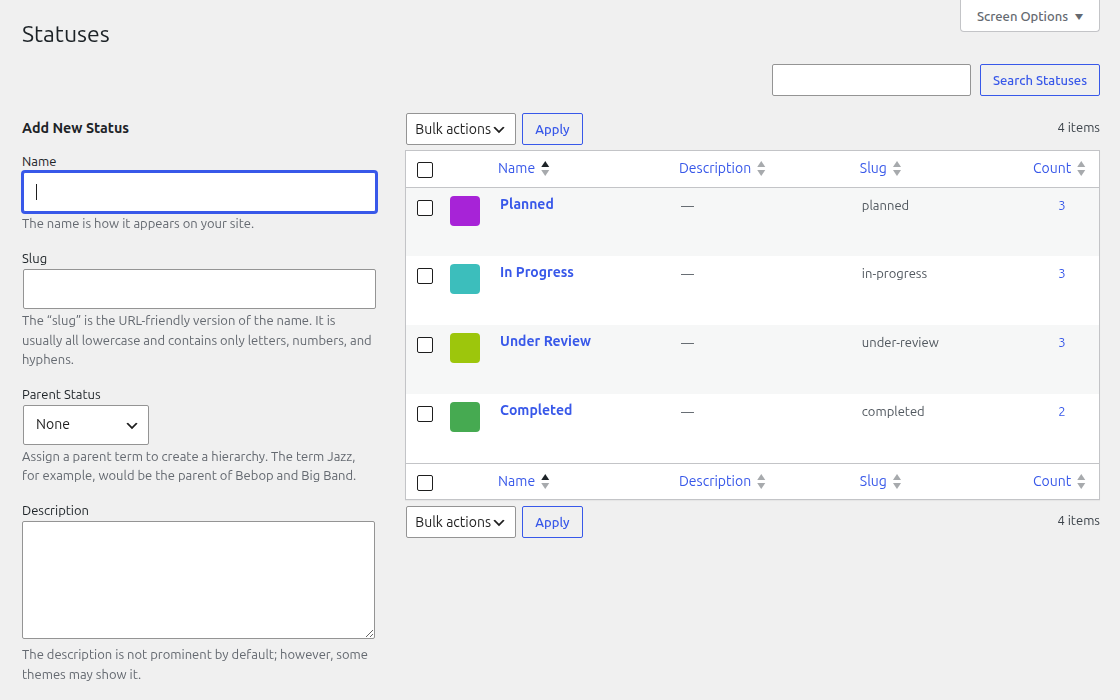Focus the Slug input field

(199, 289)
